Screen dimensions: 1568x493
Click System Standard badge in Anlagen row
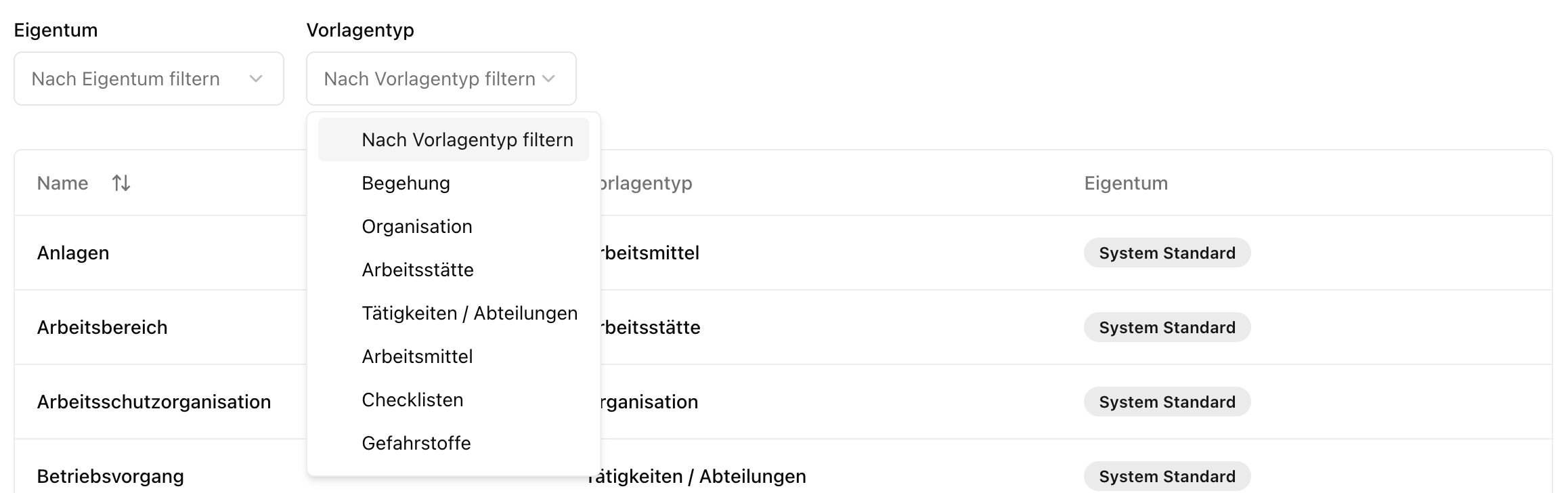1167,253
